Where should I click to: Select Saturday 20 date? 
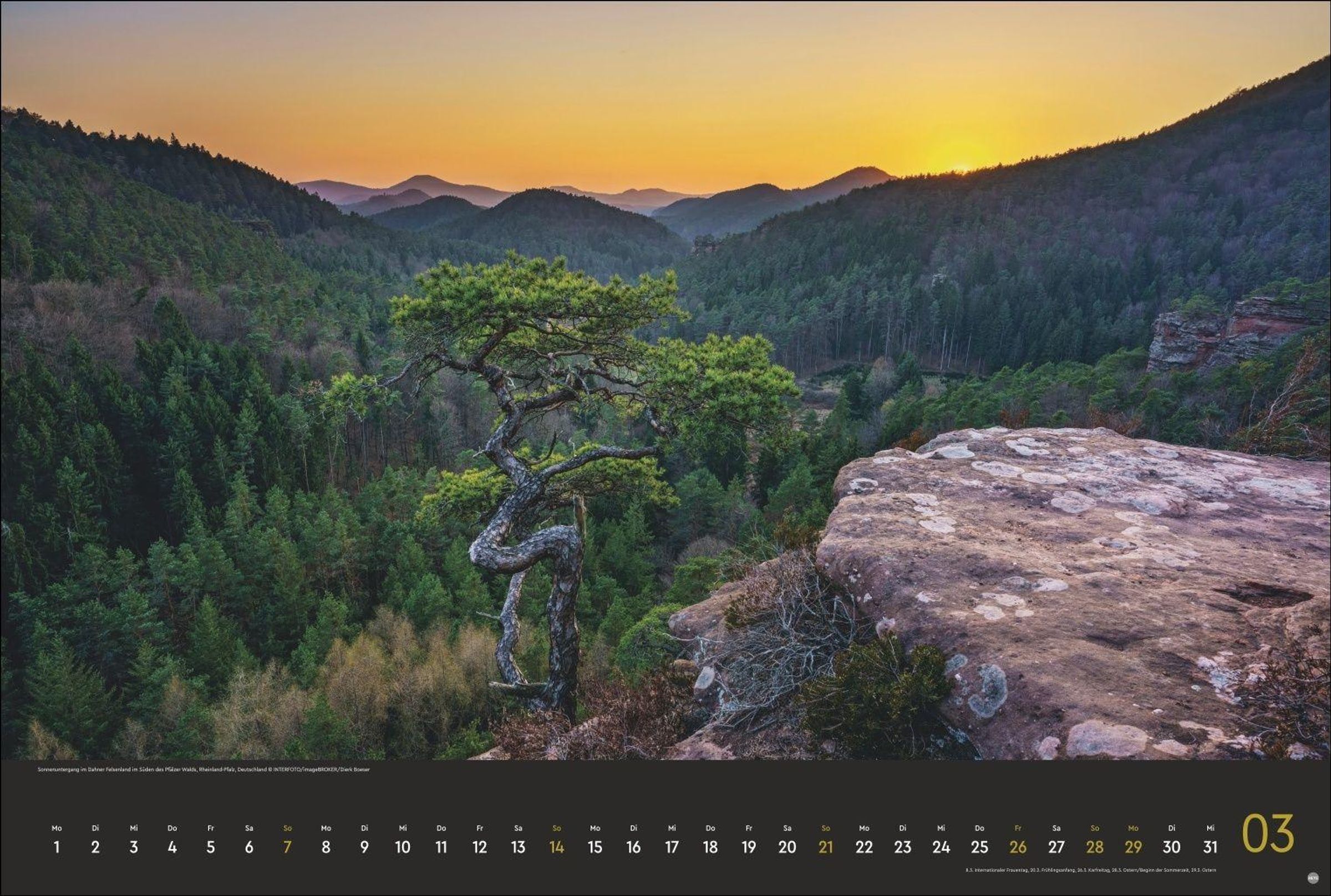[x=787, y=847]
